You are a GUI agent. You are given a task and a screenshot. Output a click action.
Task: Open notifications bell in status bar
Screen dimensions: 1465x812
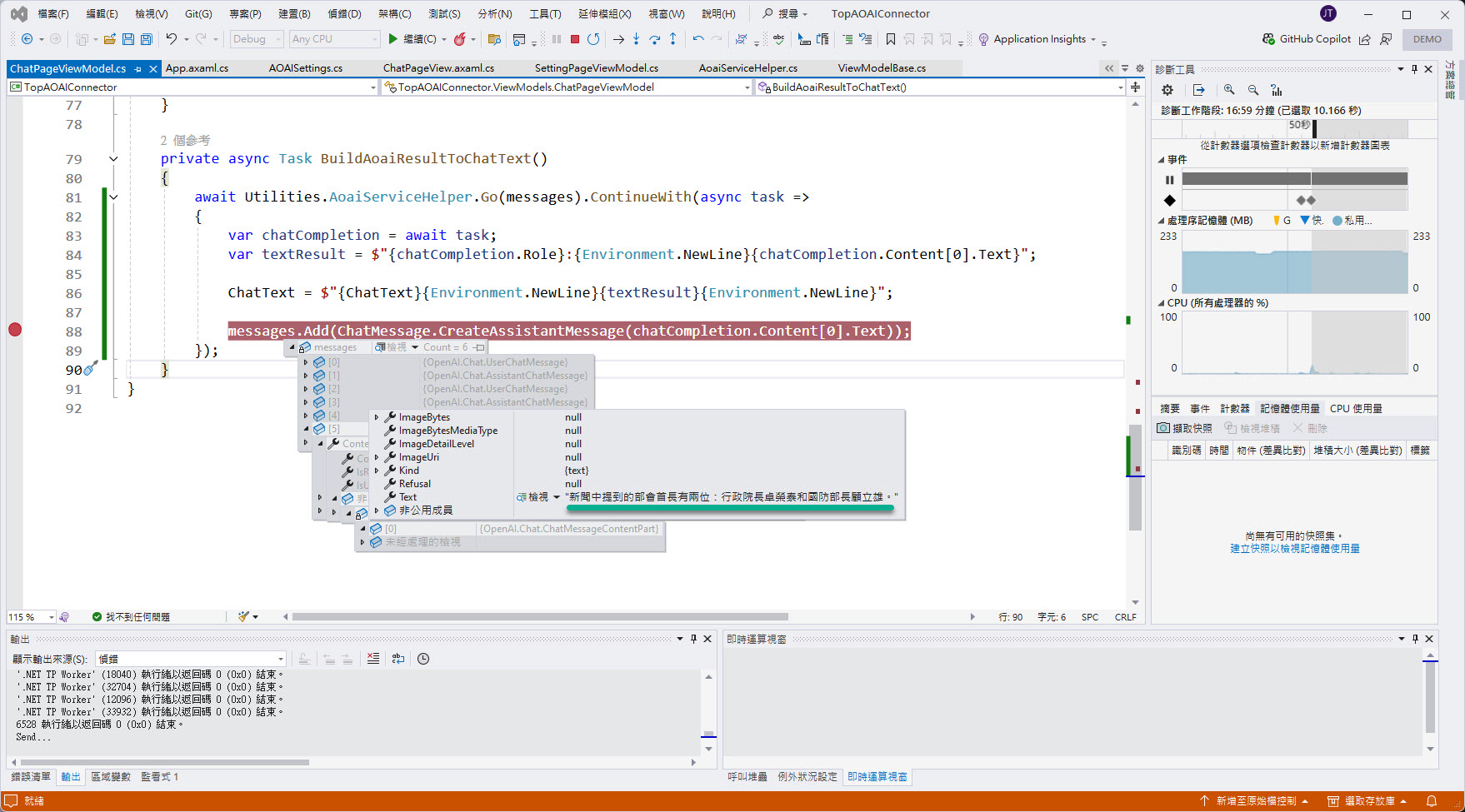[x=1432, y=801]
